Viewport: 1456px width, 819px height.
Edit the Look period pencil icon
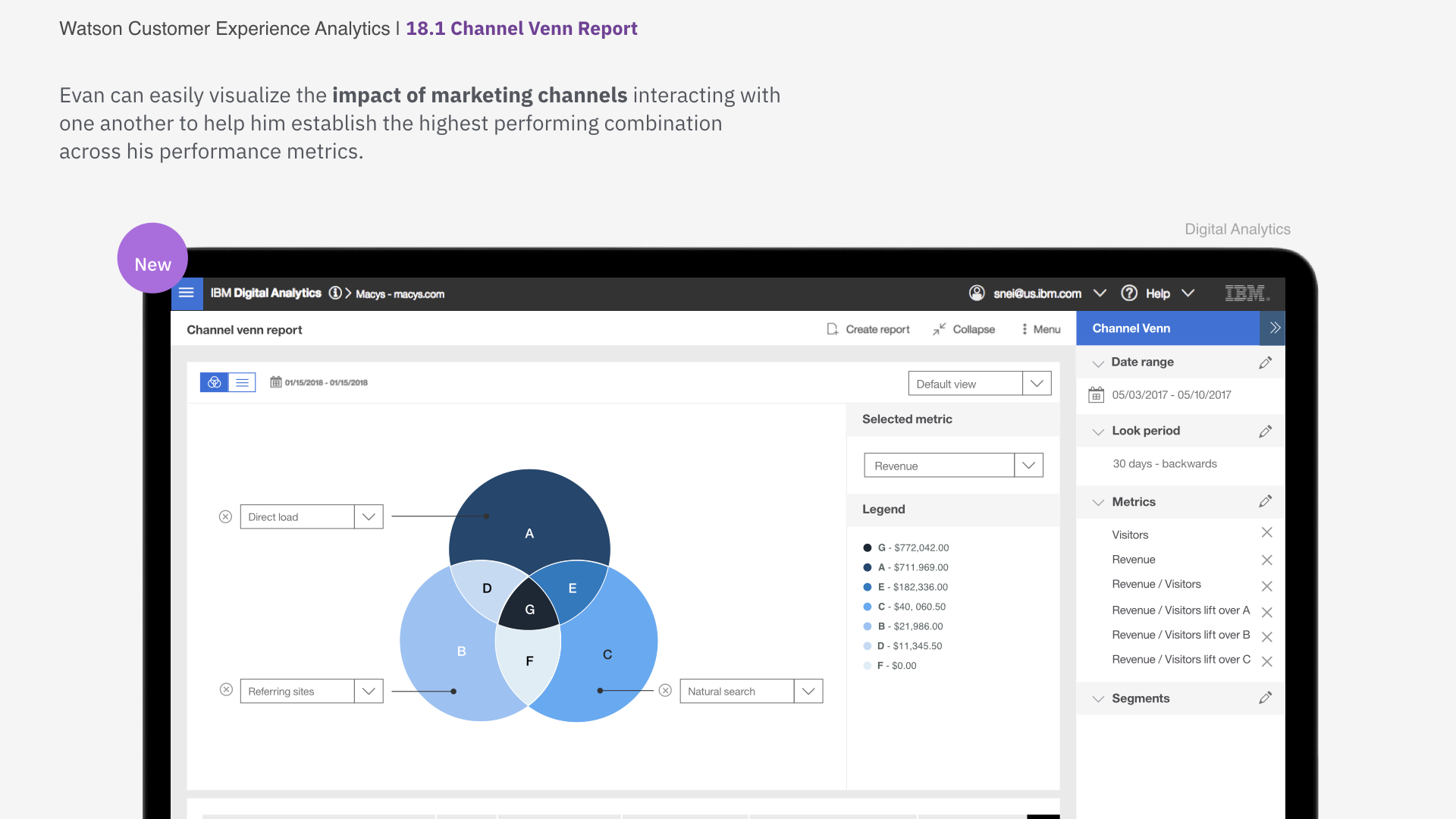(x=1265, y=431)
